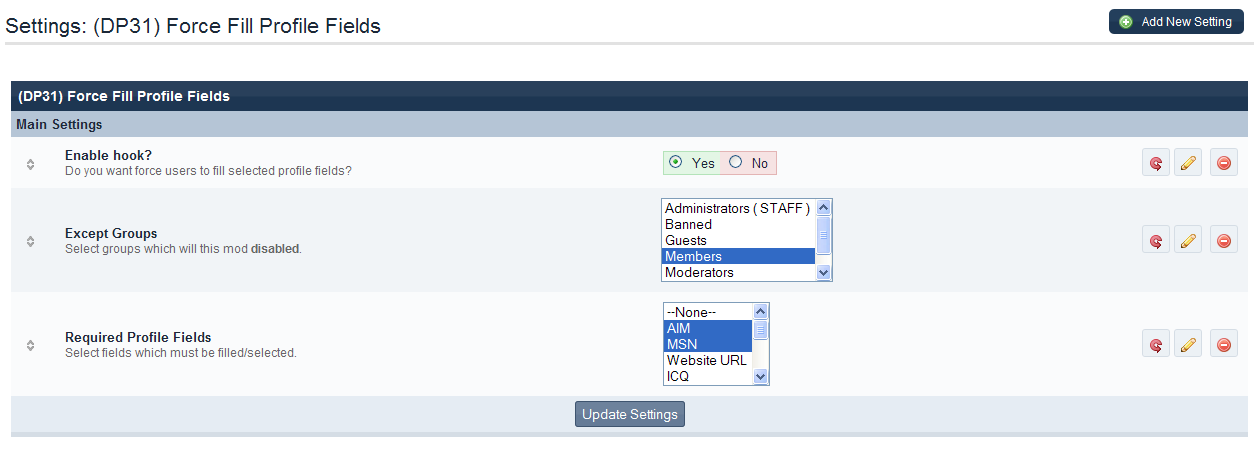
Task: Edit the Required Profile Fields setting
Action: coord(1188,344)
